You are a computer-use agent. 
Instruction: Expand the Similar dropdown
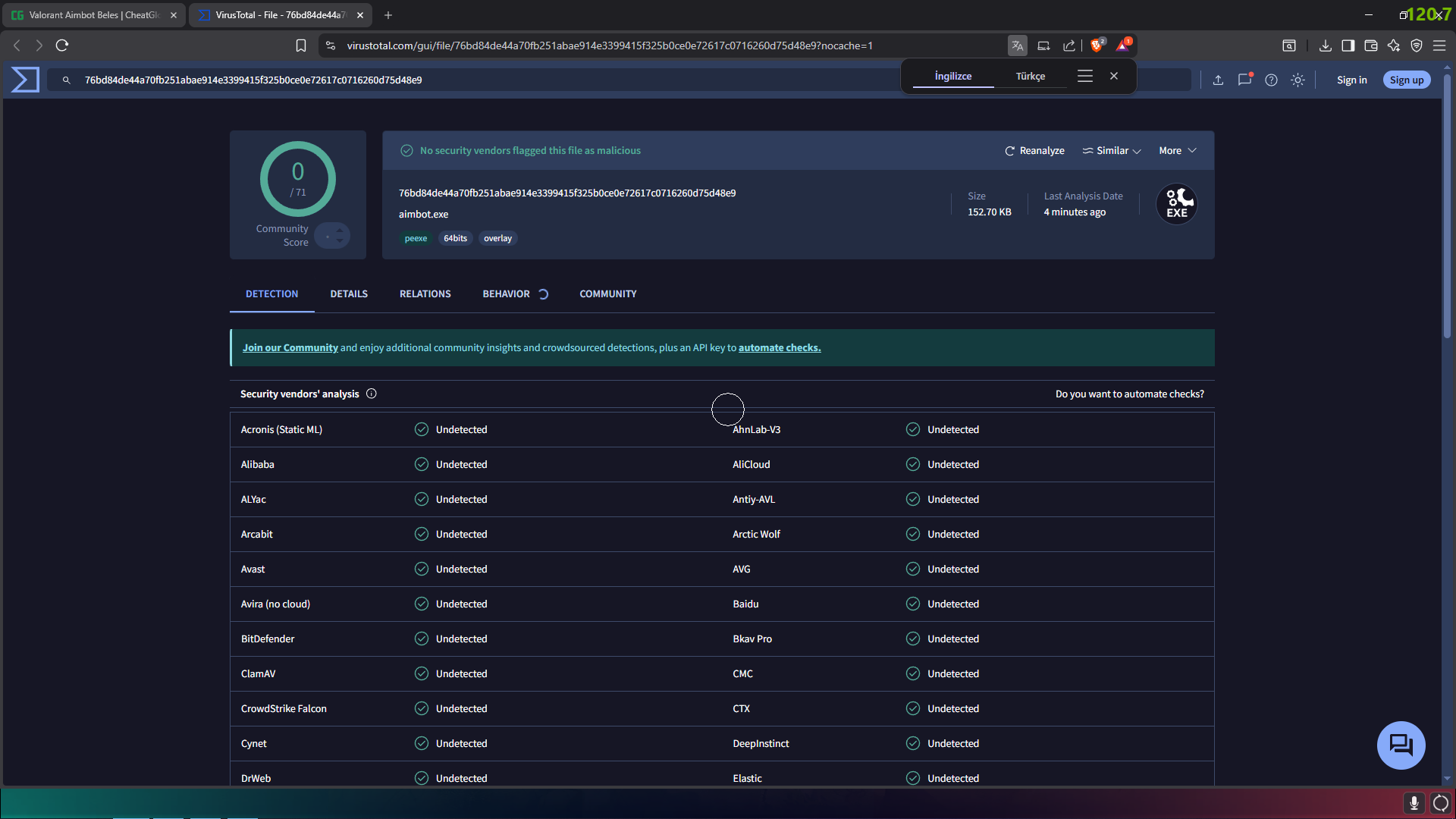[1112, 150]
